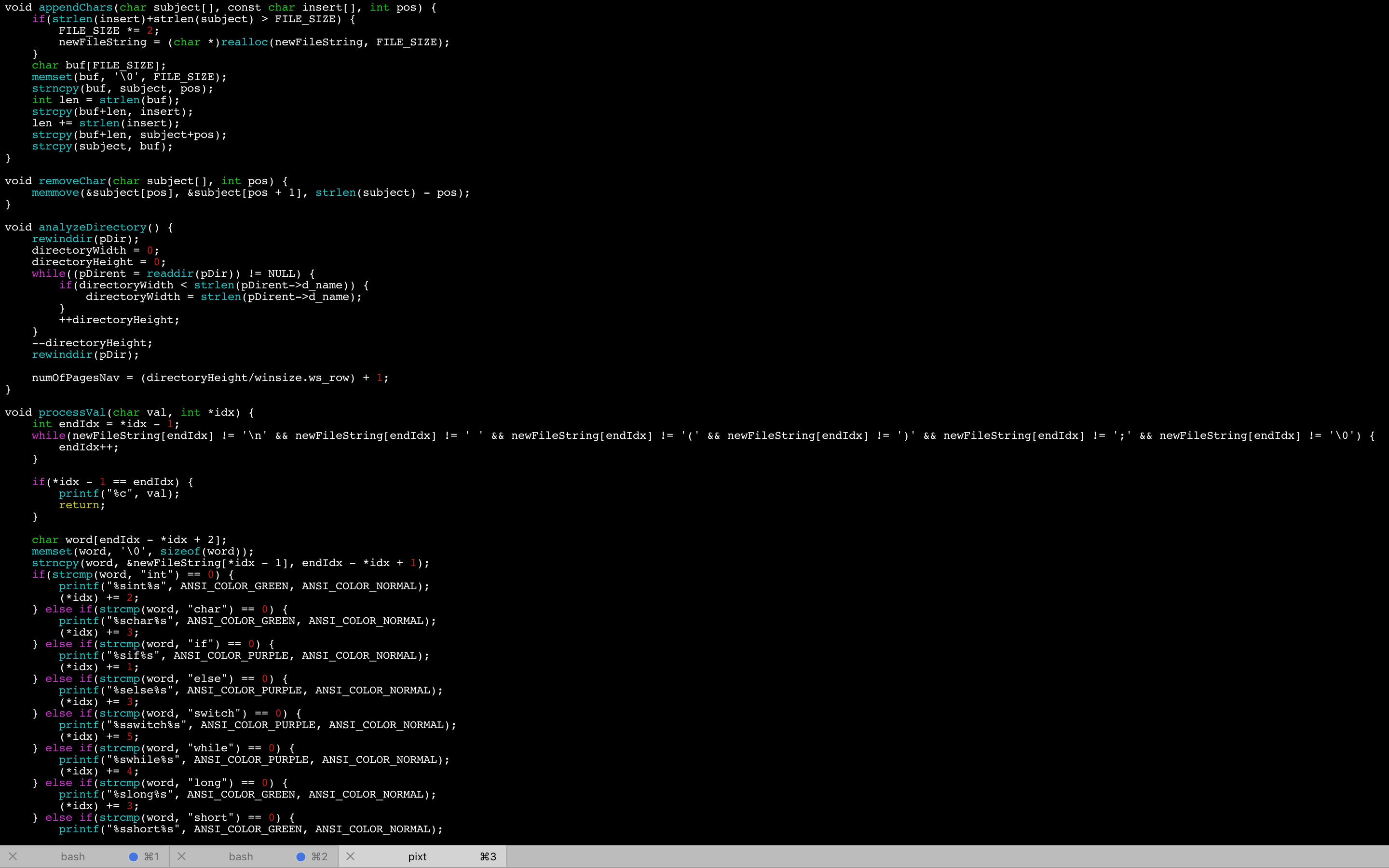Click the realloc call in appendChars
The width and height of the screenshot is (1389, 868).
point(244,42)
